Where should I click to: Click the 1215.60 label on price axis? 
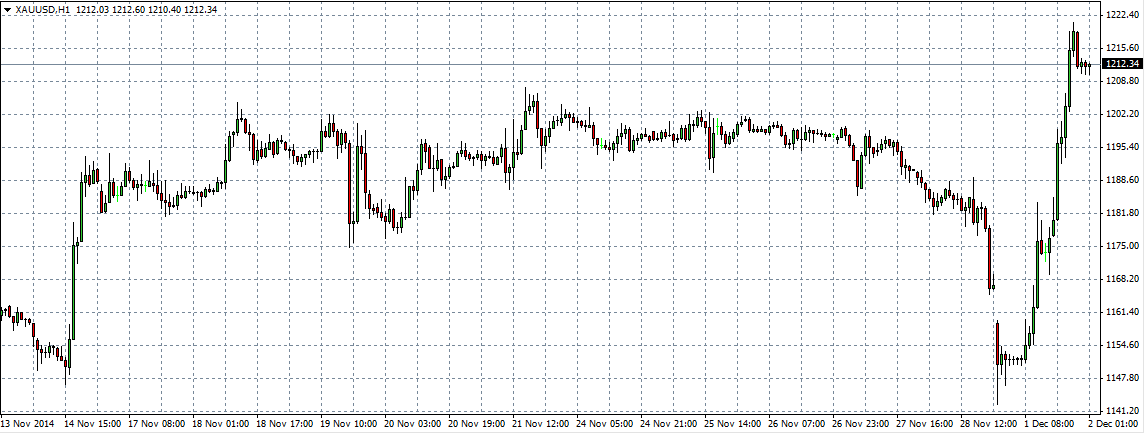[x=1121, y=48]
